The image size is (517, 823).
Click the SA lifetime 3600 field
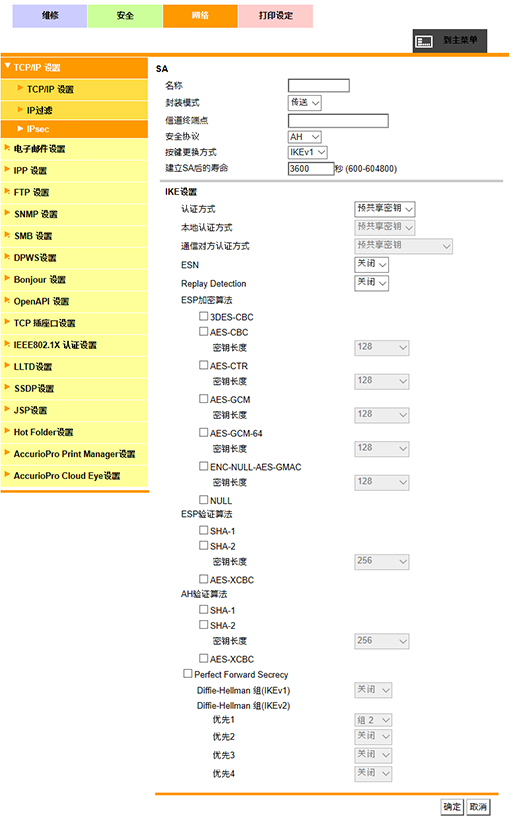(311, 168)
